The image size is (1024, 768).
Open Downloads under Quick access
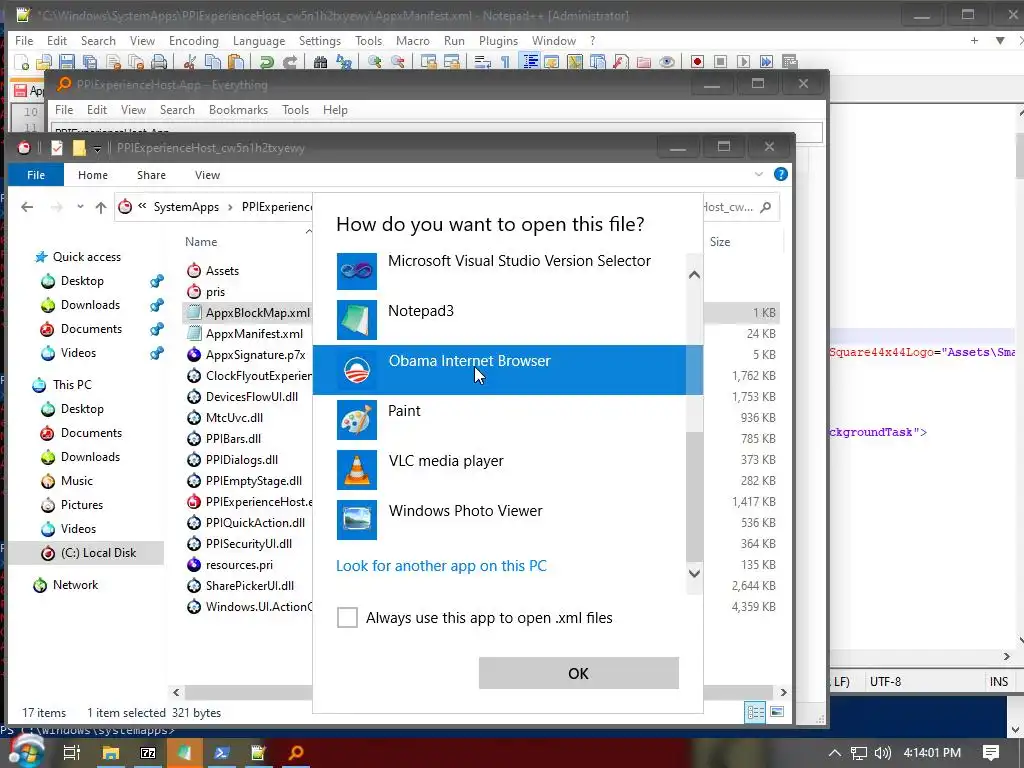(90, 305)
